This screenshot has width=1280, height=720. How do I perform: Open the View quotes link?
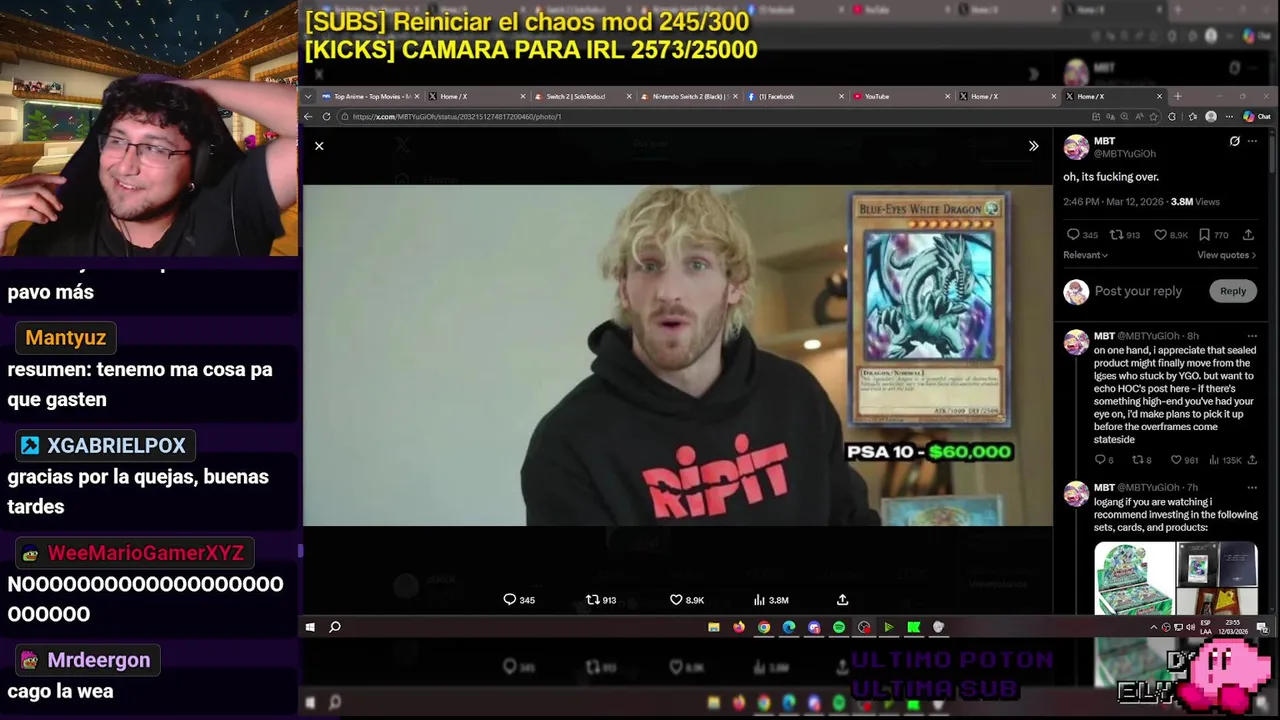[1226, 255]
